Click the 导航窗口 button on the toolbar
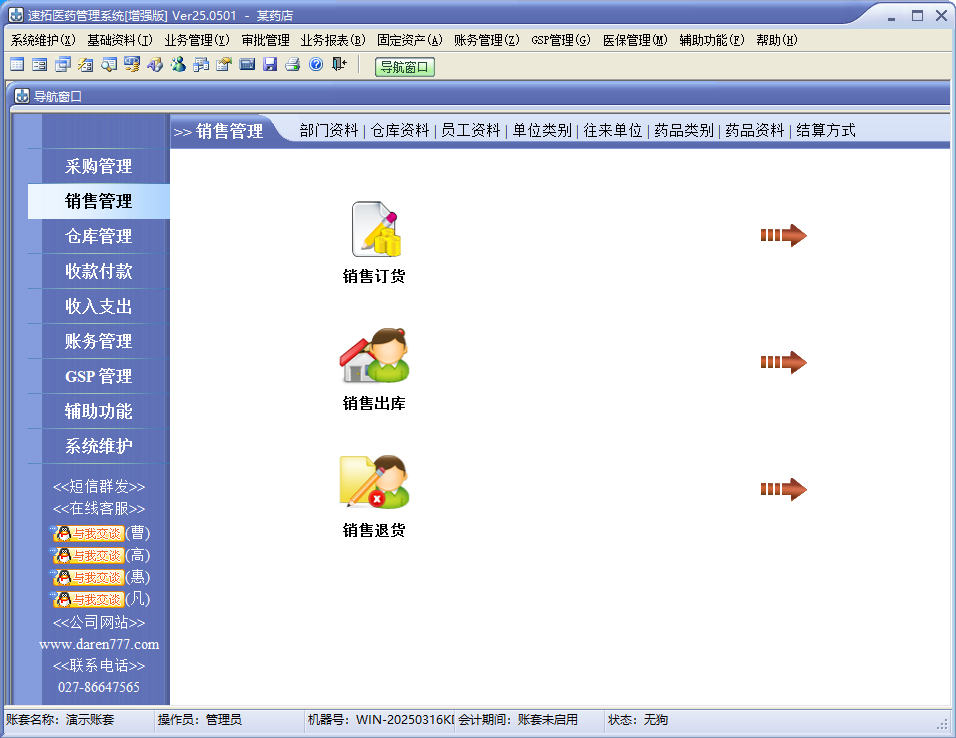This screenshot has width=956, height=738. coord(404,65)
